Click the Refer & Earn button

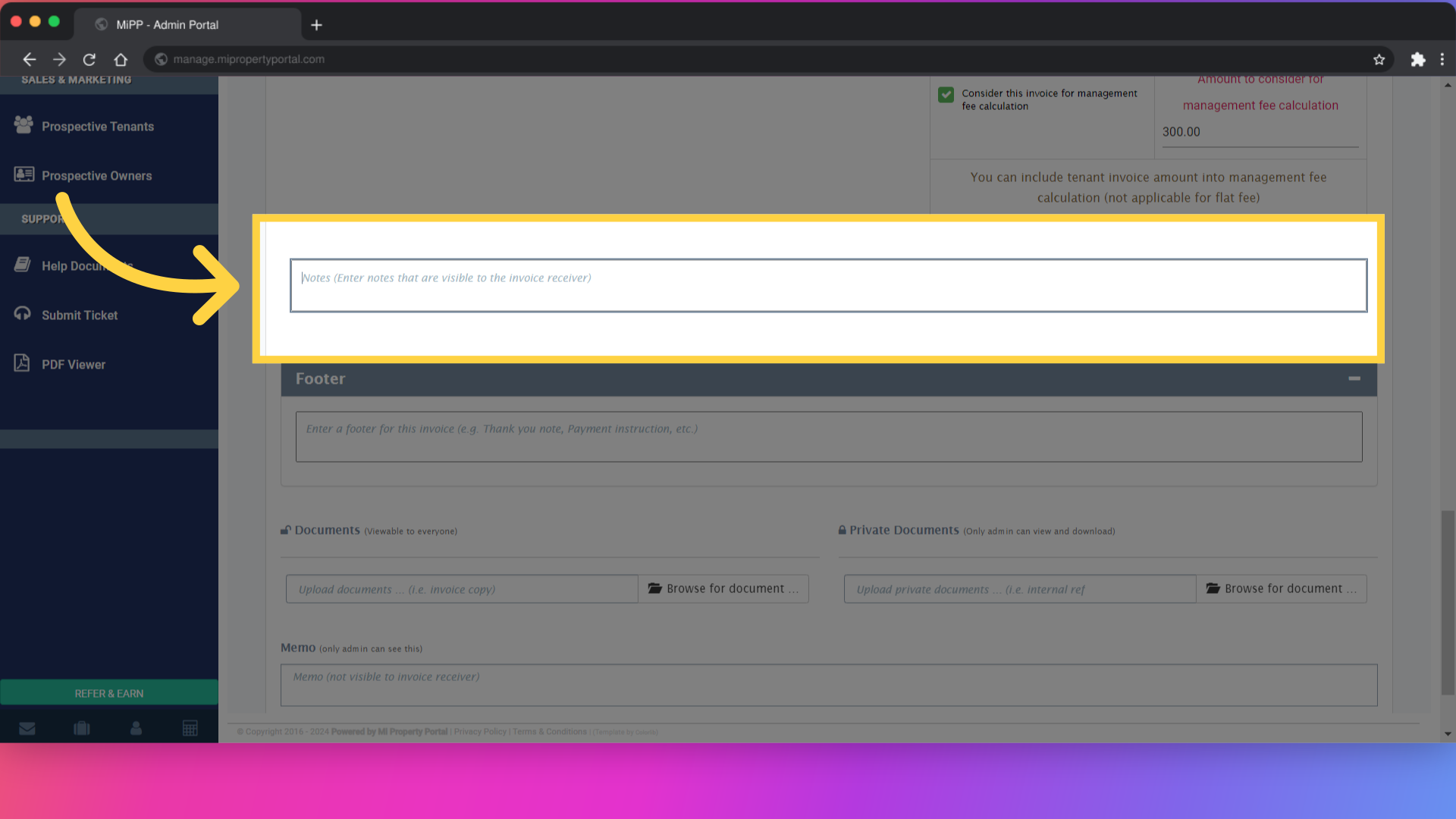point(109,693)
